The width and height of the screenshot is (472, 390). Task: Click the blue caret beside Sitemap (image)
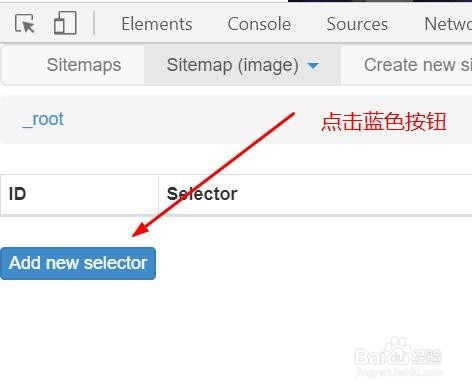point(313,66)
